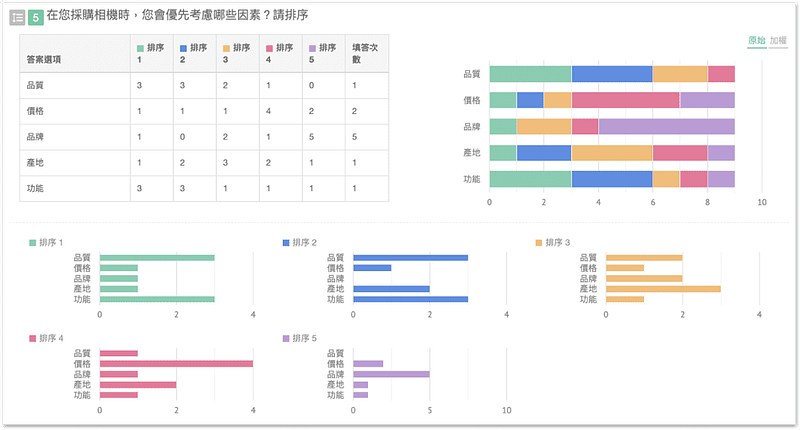The image size is (800, 430).
Task: Click the 功能 bar in the 排序 1 chart
Action: point(157,299)
